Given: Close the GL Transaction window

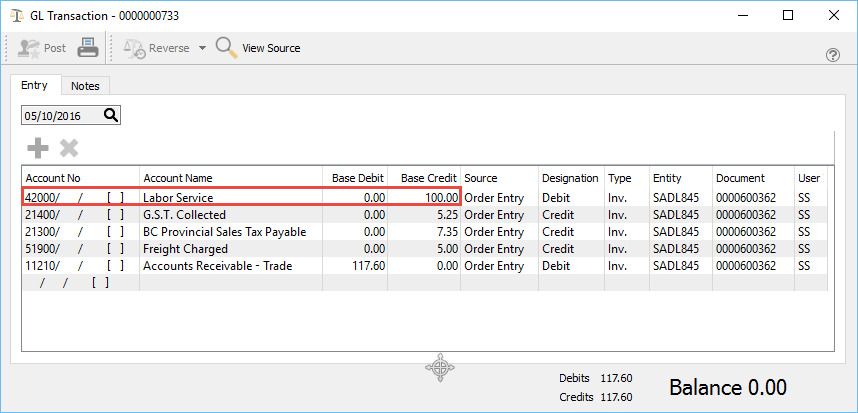Looking at the screenshot, I should pyautogui.click(x=833, y=15).
